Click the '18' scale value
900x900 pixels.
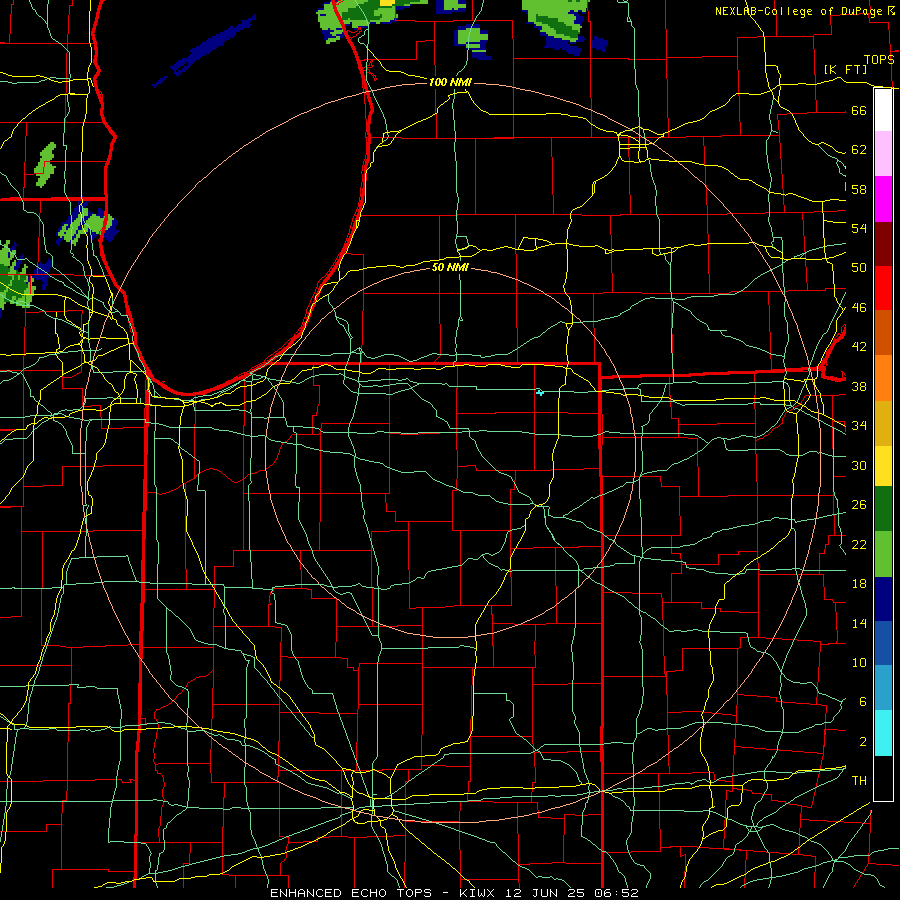[859, 584]
